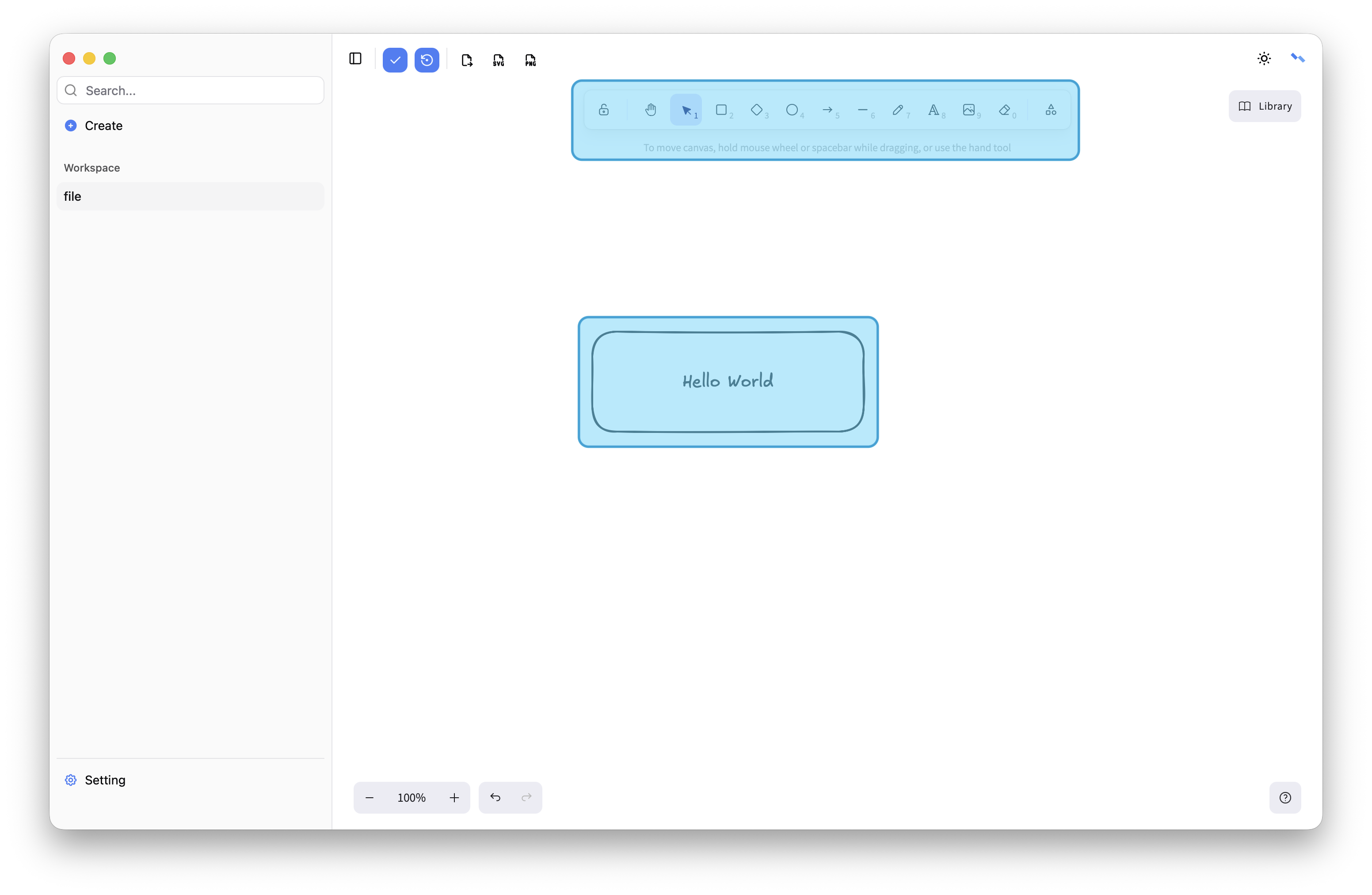Open the Library panel
This screenshot has width=1372, height=895.
click(1265, 106)
